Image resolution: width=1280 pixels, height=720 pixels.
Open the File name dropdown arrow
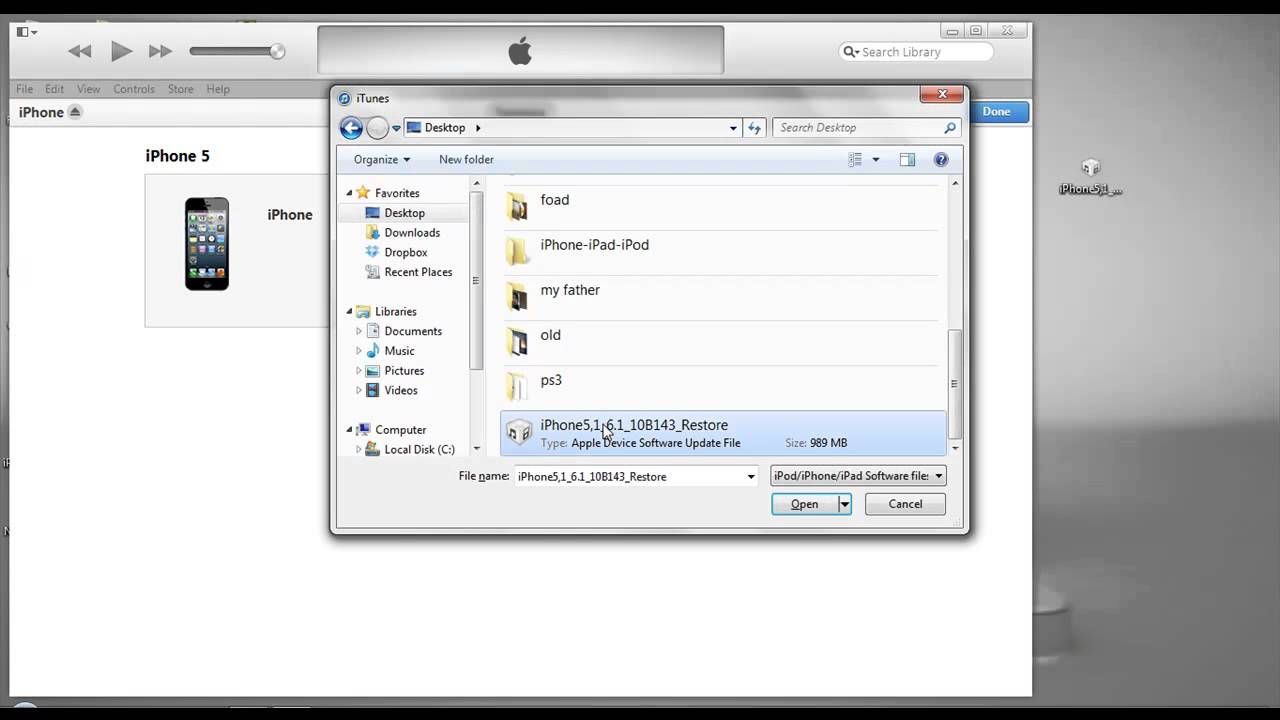coord(751,477)
